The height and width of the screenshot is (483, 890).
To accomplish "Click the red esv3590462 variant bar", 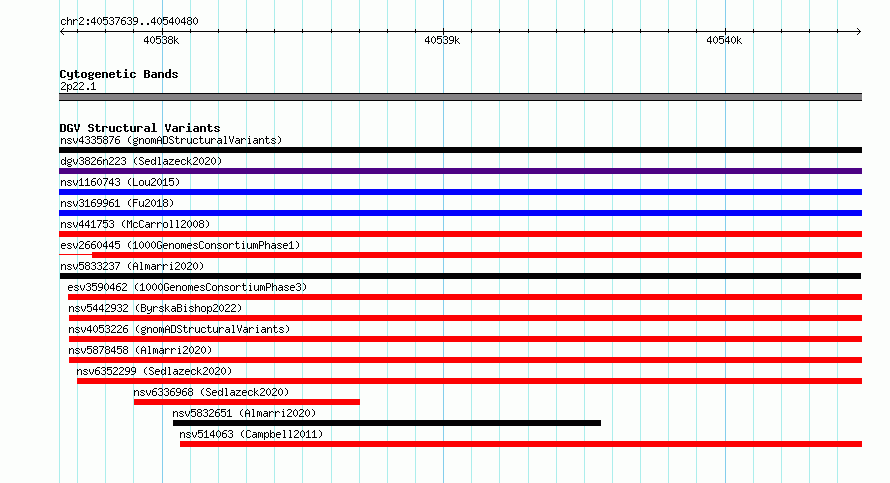I will pyautogui.click(x=465, y=297).
